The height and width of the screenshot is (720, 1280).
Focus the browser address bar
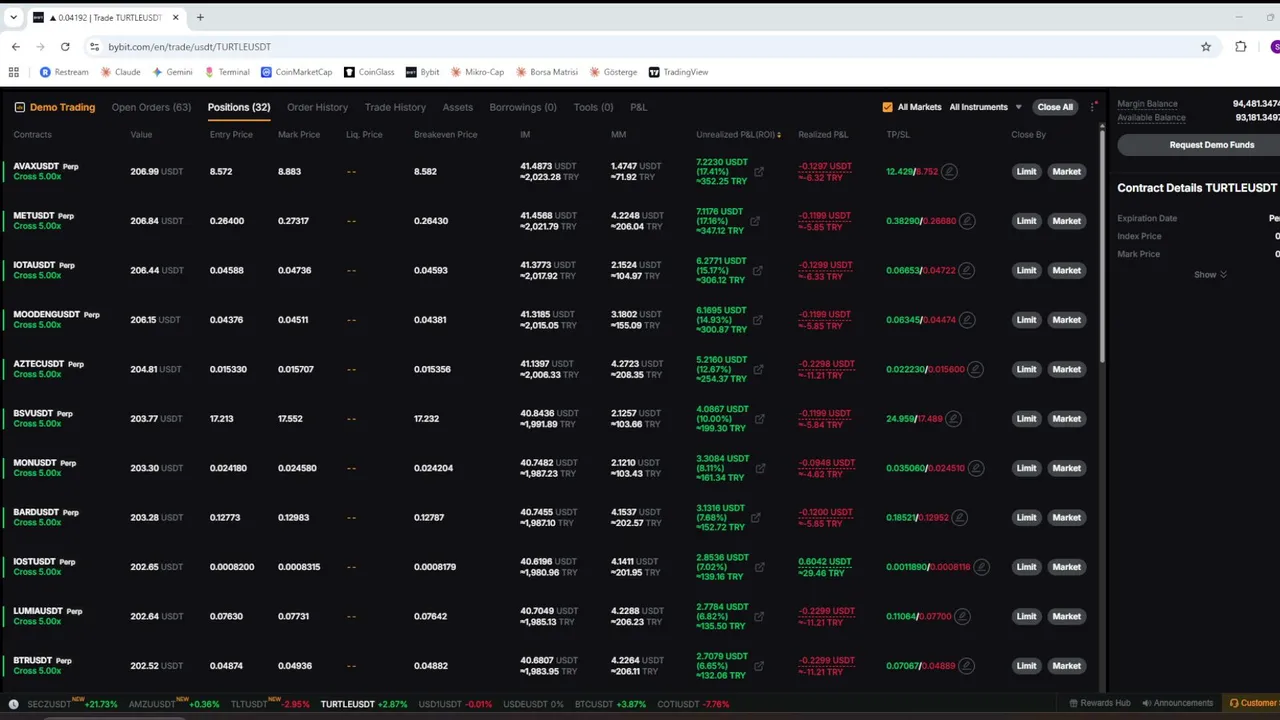pos(640,47)
